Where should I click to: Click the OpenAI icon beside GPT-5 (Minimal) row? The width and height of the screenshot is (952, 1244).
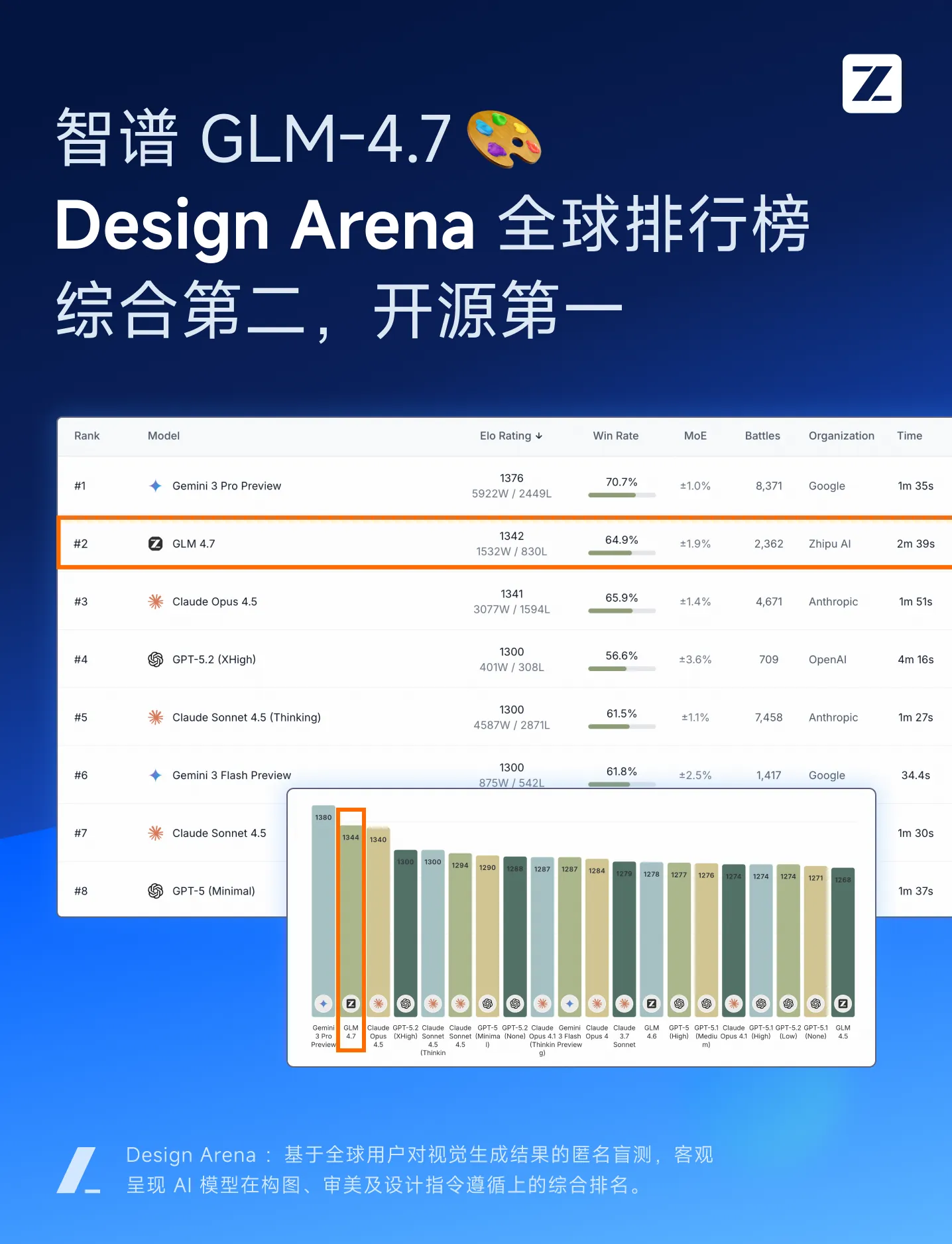155,891
